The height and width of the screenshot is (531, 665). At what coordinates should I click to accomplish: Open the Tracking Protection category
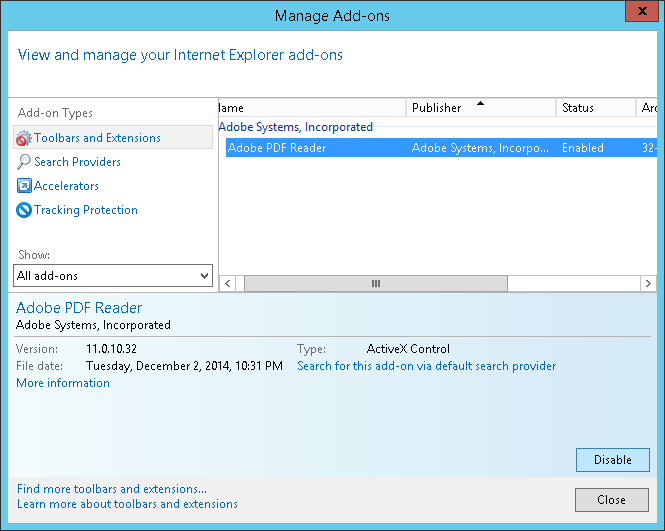click(x=86, y=210)
